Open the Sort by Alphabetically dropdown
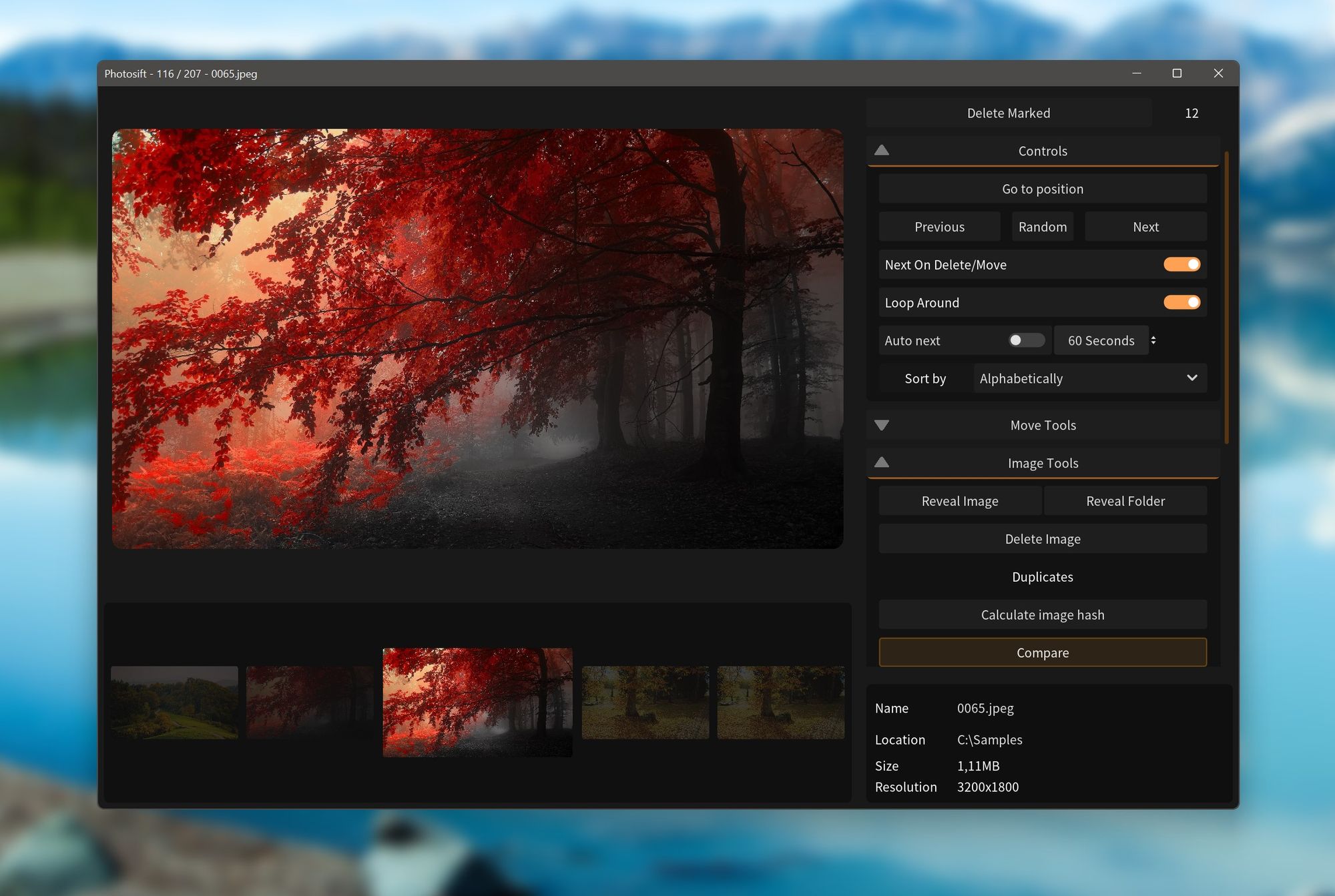The height and width of the screenshot is (896, 1335). click(x=1090, y=378)
